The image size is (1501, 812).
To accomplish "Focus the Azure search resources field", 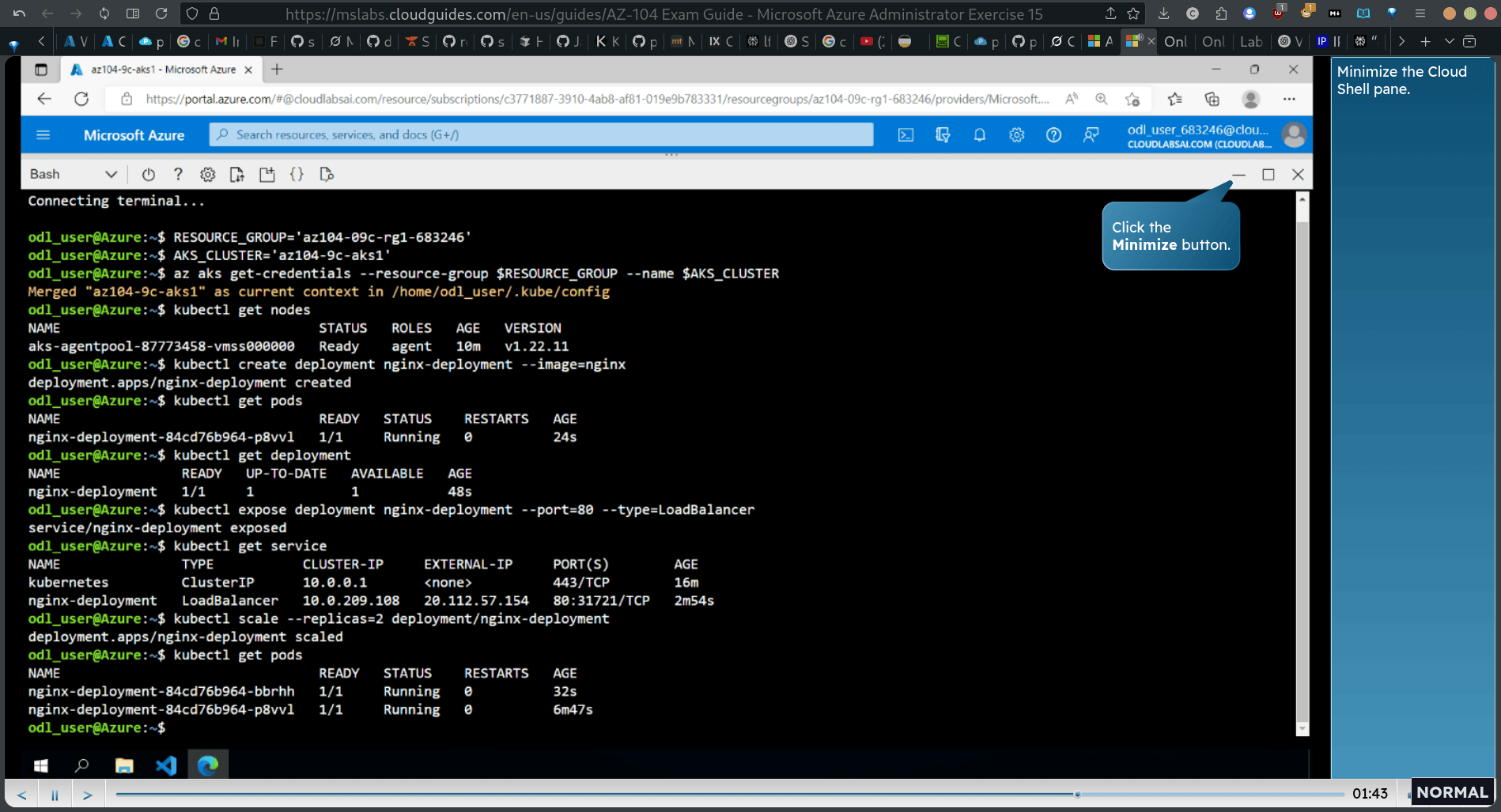I will point(541,135).
